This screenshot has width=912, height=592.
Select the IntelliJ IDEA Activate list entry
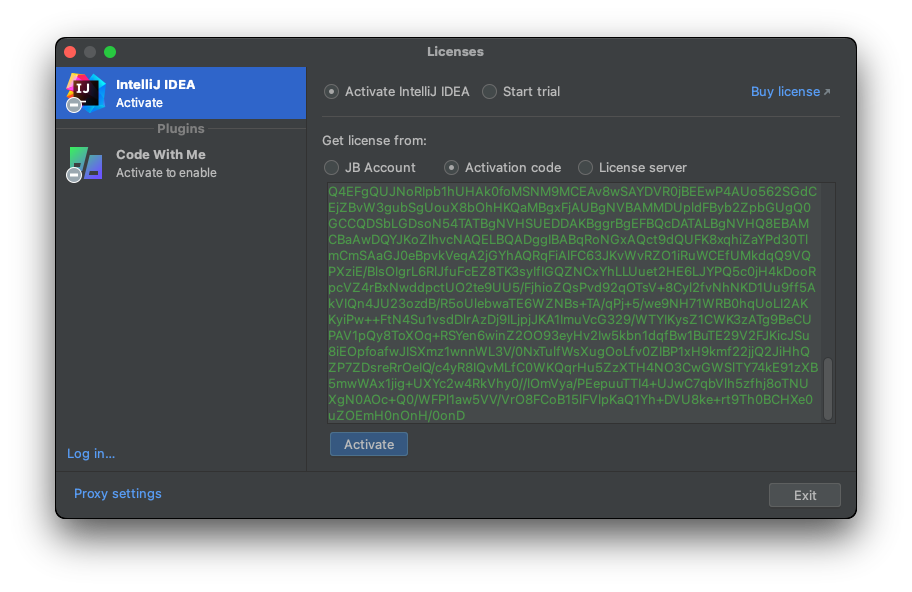(181, 93)
